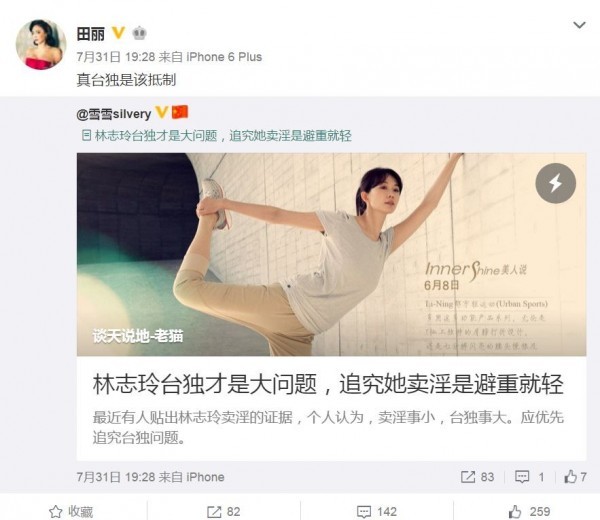Screen dimensions: 600x520
Task: Open 田丽's profile avatar
Action: (x=41, y=44)
